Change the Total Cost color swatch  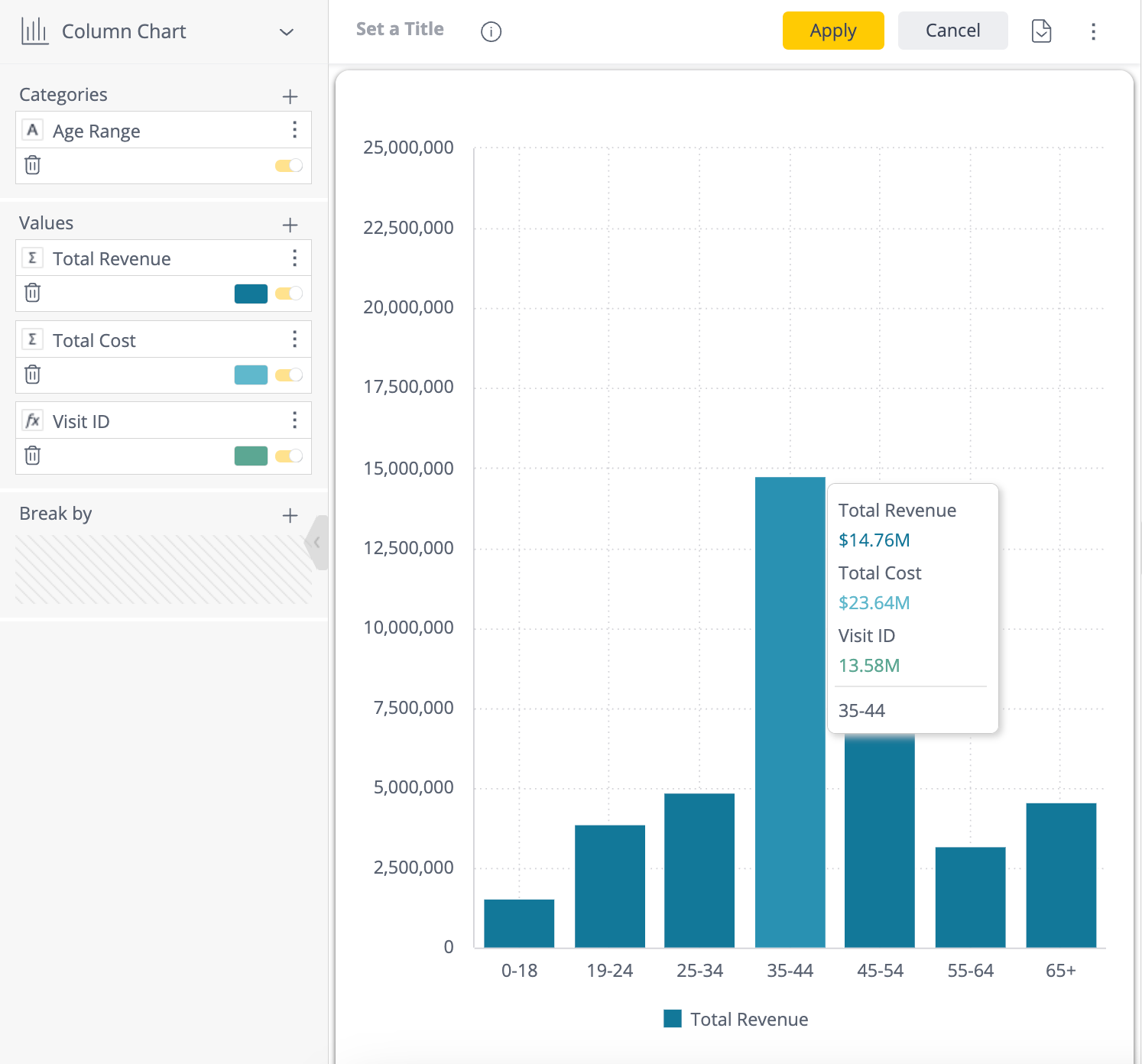point(251,375)
